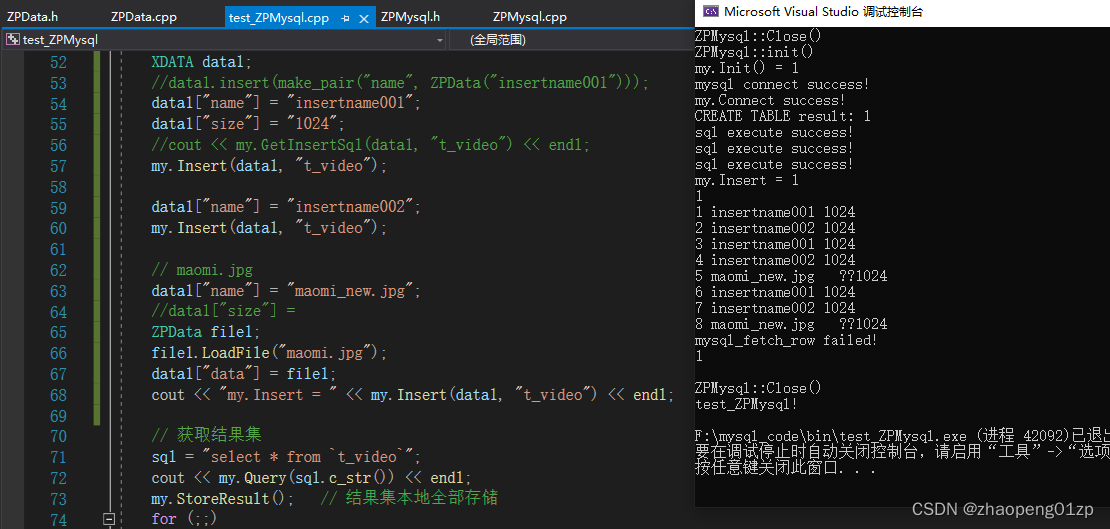Click the "insertname002" assignment line
Image resolution: width=1110 pixels, height=529 pixels.
click(286, 207)
